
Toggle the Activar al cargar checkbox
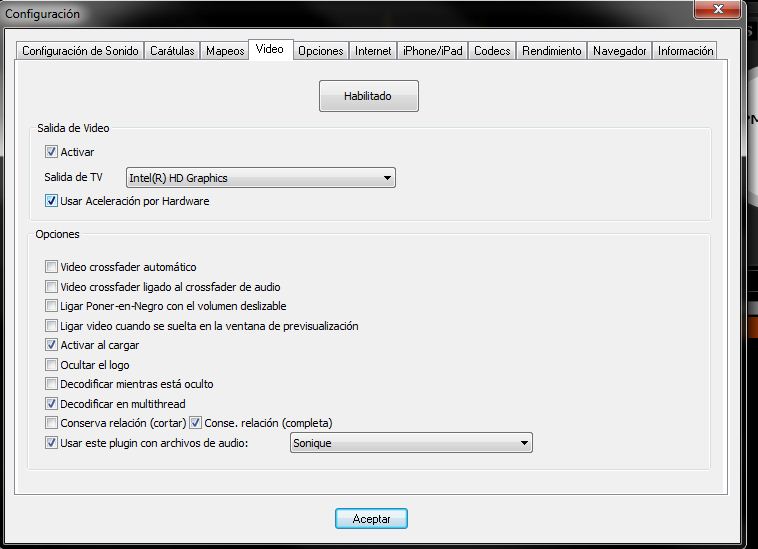(51, 345)
